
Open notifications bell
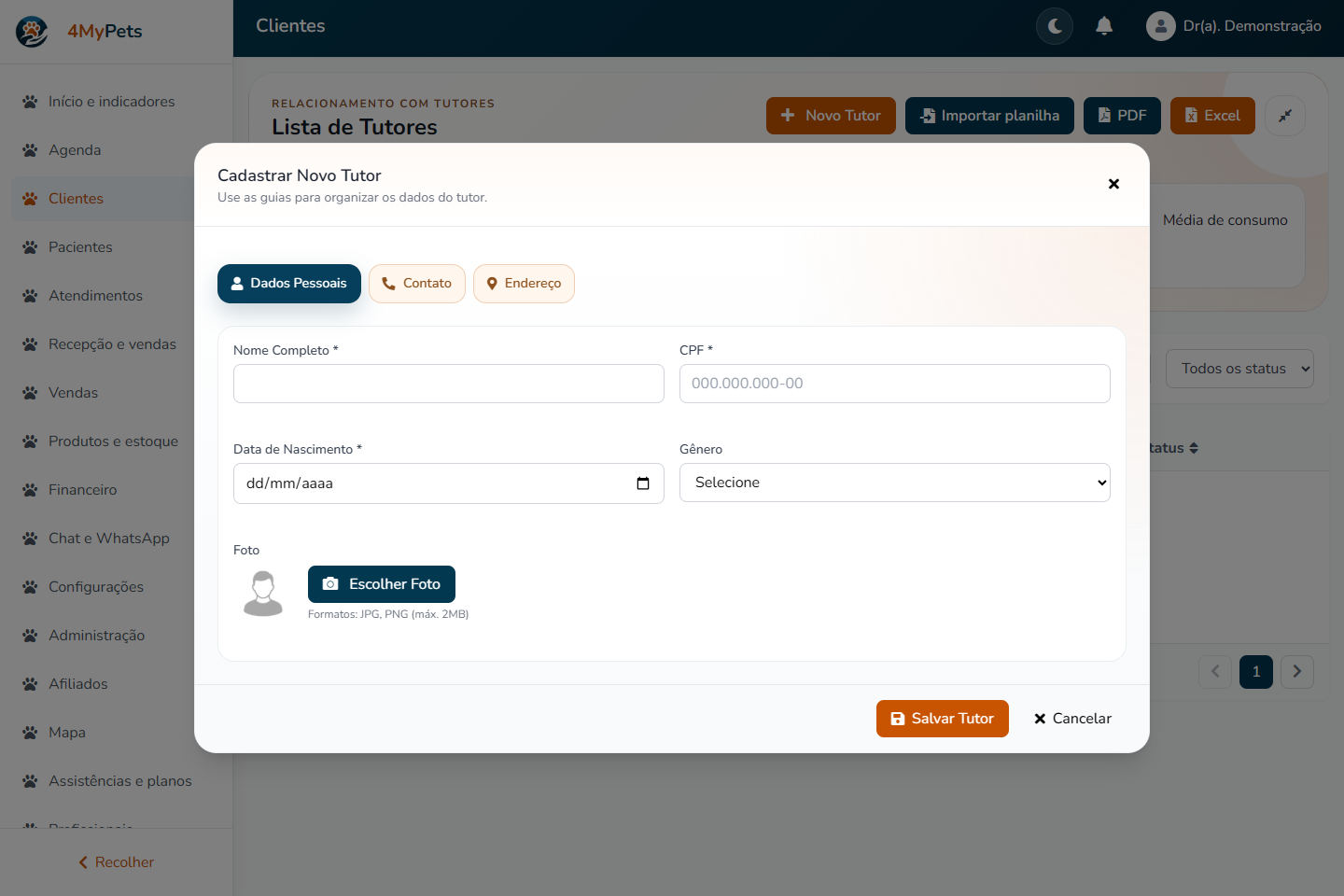point(1104,26)
